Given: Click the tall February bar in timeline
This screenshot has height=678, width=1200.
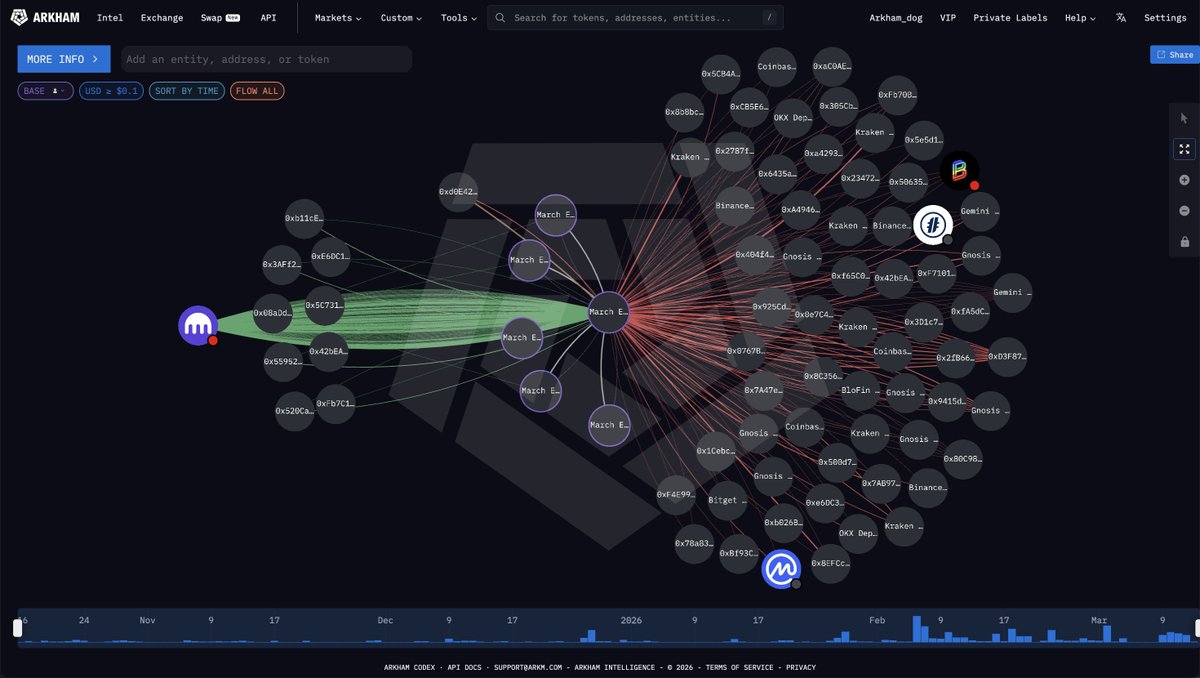Looking at the screenshot, I should point(917,629).
